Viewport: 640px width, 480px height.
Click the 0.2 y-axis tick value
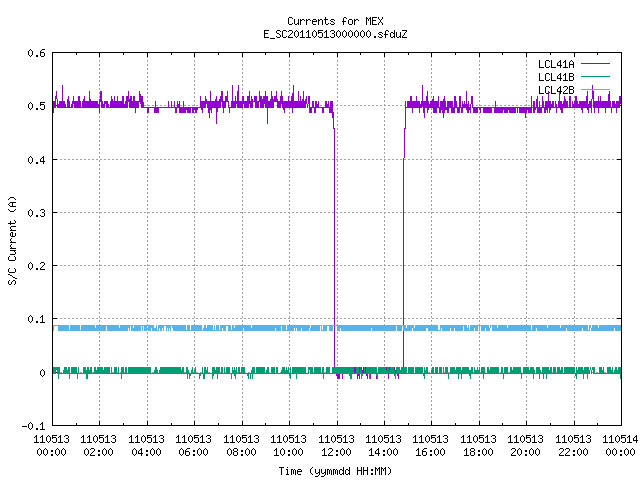[36, 266]
